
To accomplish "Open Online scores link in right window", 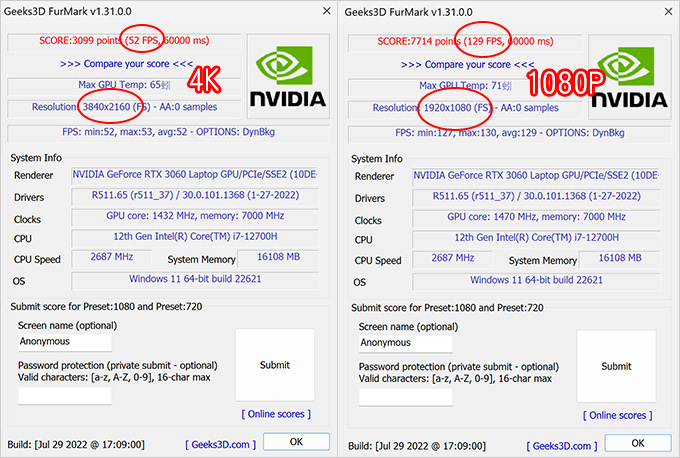I will point(618,415).
